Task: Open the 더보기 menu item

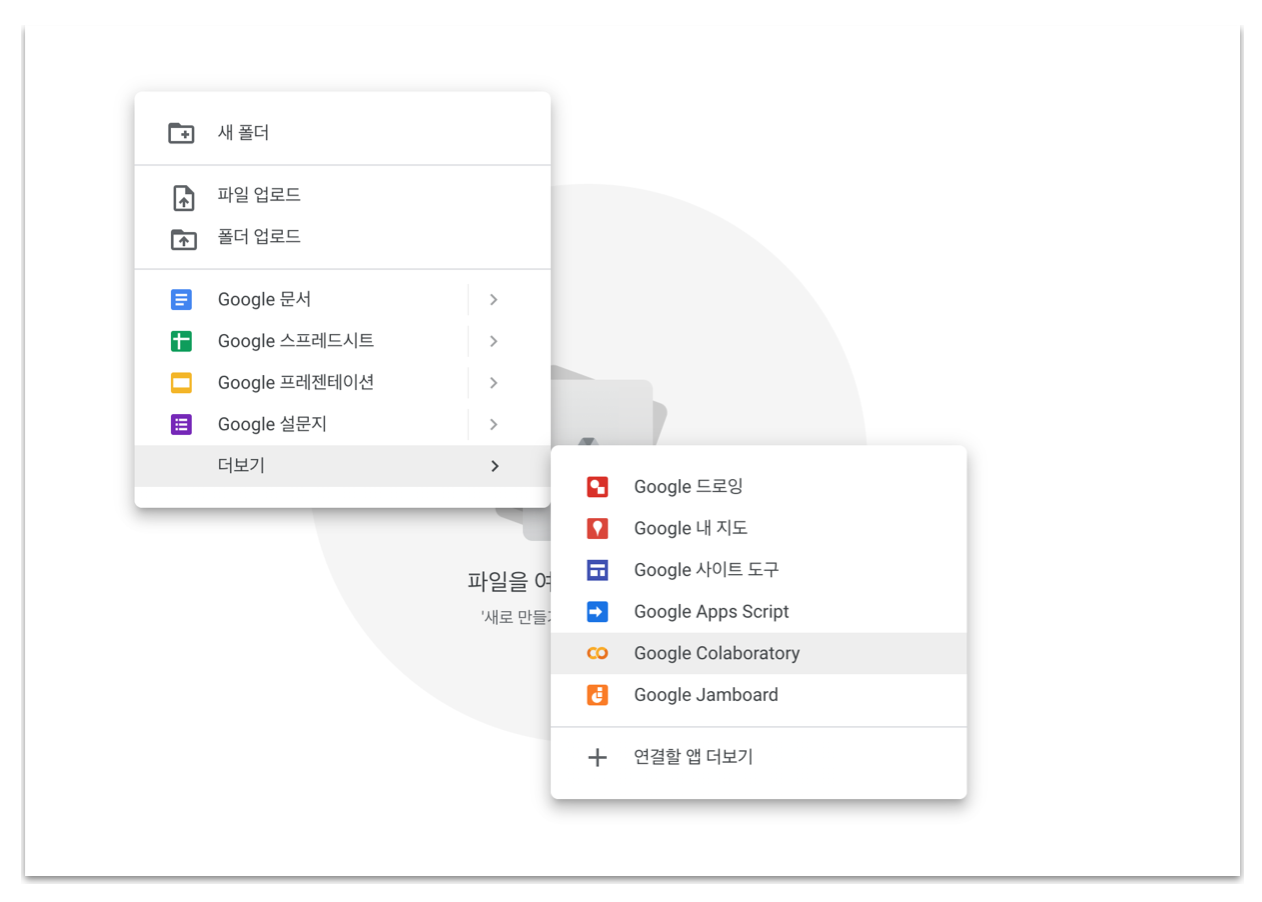Action: pyautogui.click(x=342, y=466)
